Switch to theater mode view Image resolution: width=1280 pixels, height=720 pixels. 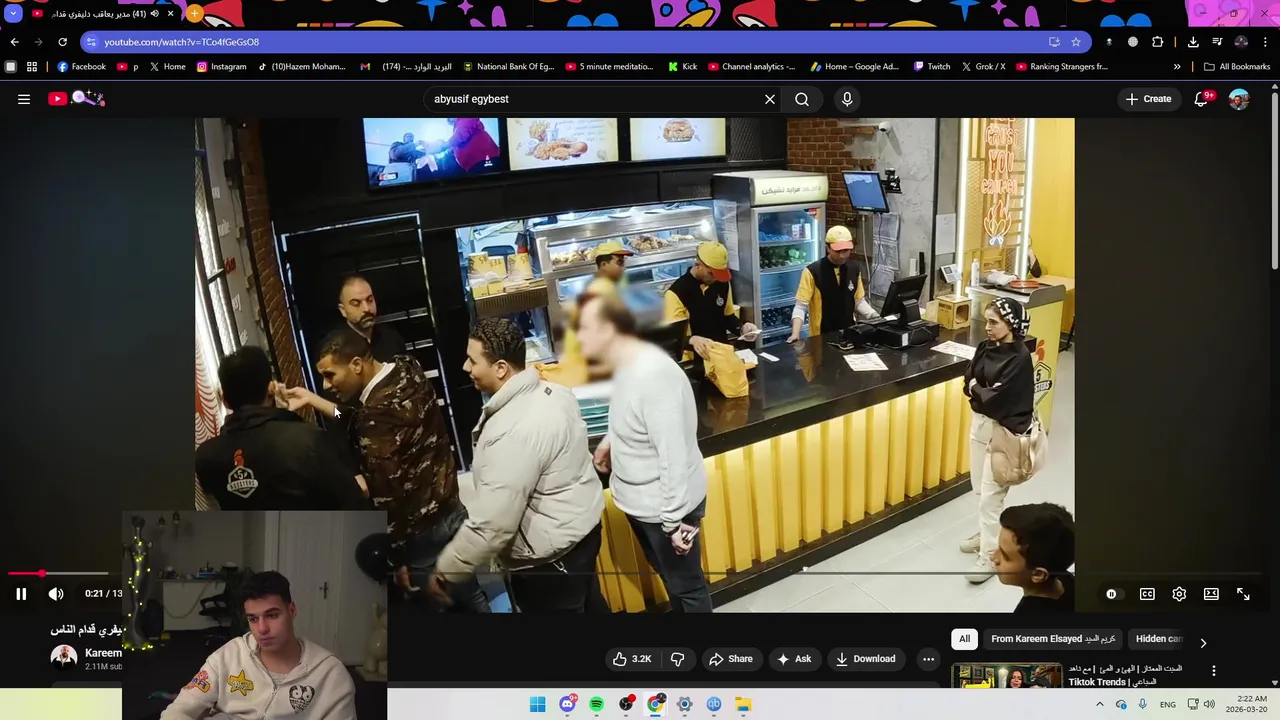coord(1211,594)
